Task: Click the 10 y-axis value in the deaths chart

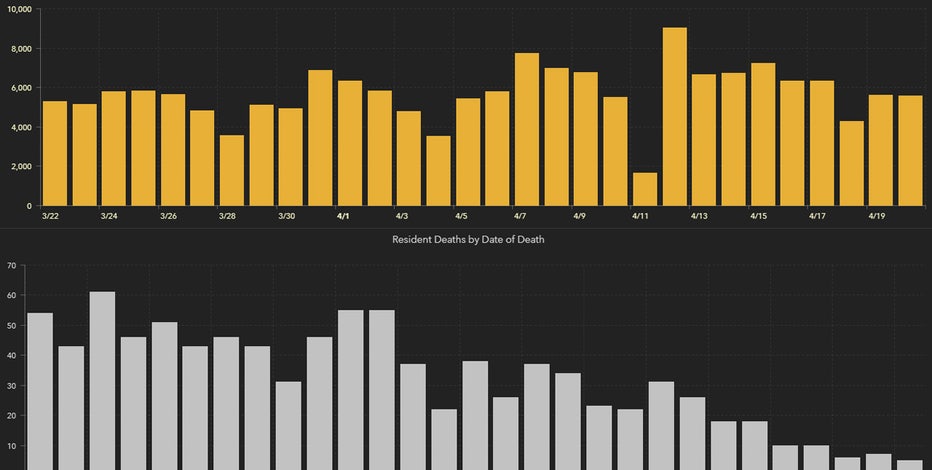Action: click(x=11, y=446)
